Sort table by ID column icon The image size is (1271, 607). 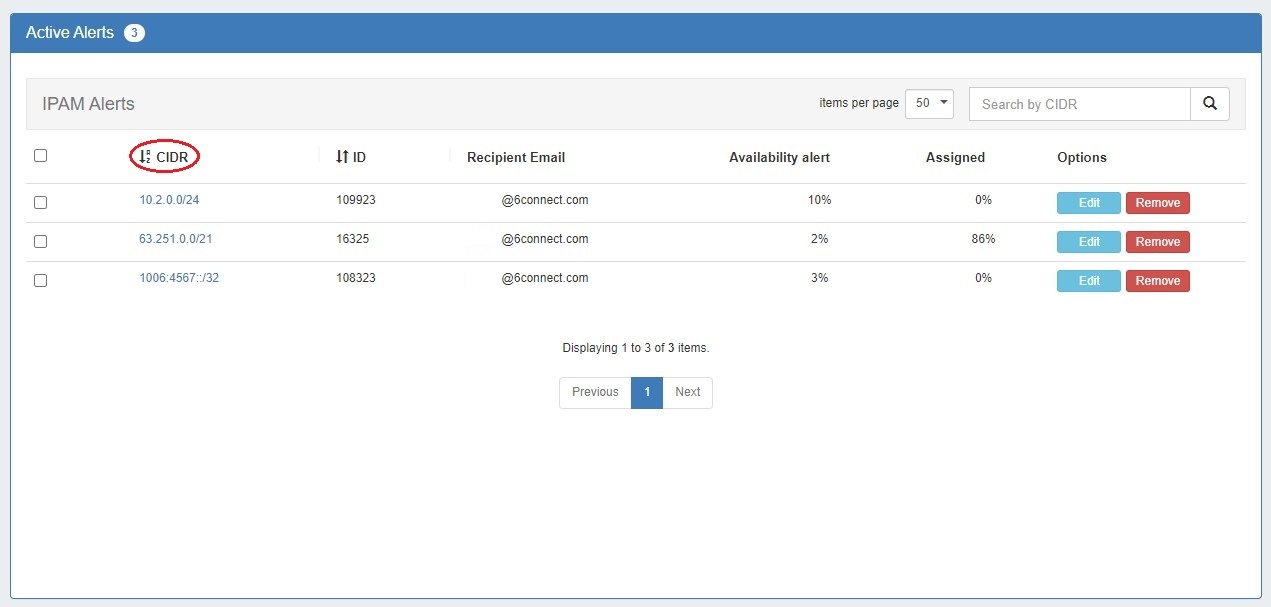tap(342, 157)
